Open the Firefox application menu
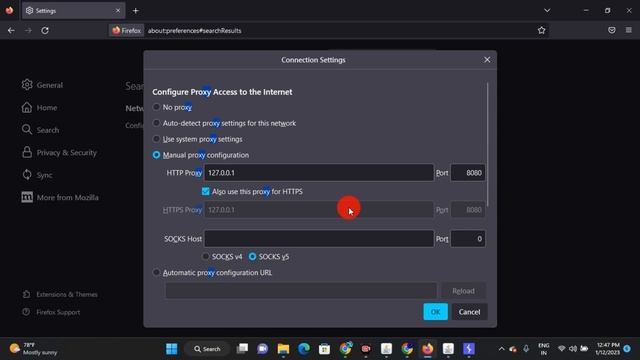Viewport: 640px width, 360px height. coord(629,30)
